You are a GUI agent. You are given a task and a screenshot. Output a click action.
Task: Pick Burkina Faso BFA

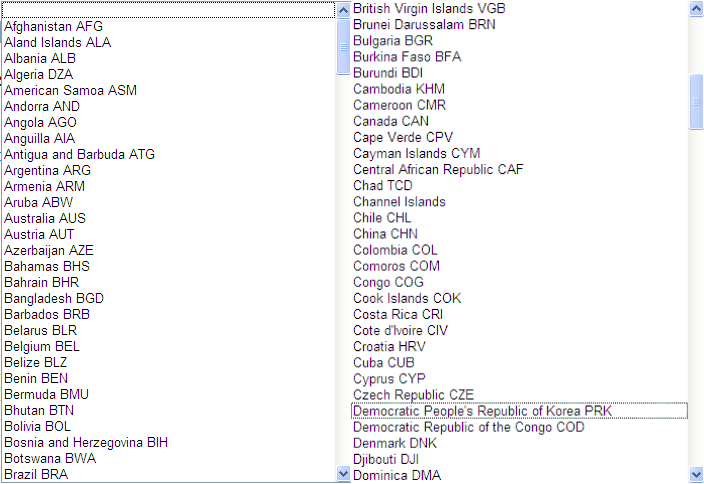[x=407, y=57]
